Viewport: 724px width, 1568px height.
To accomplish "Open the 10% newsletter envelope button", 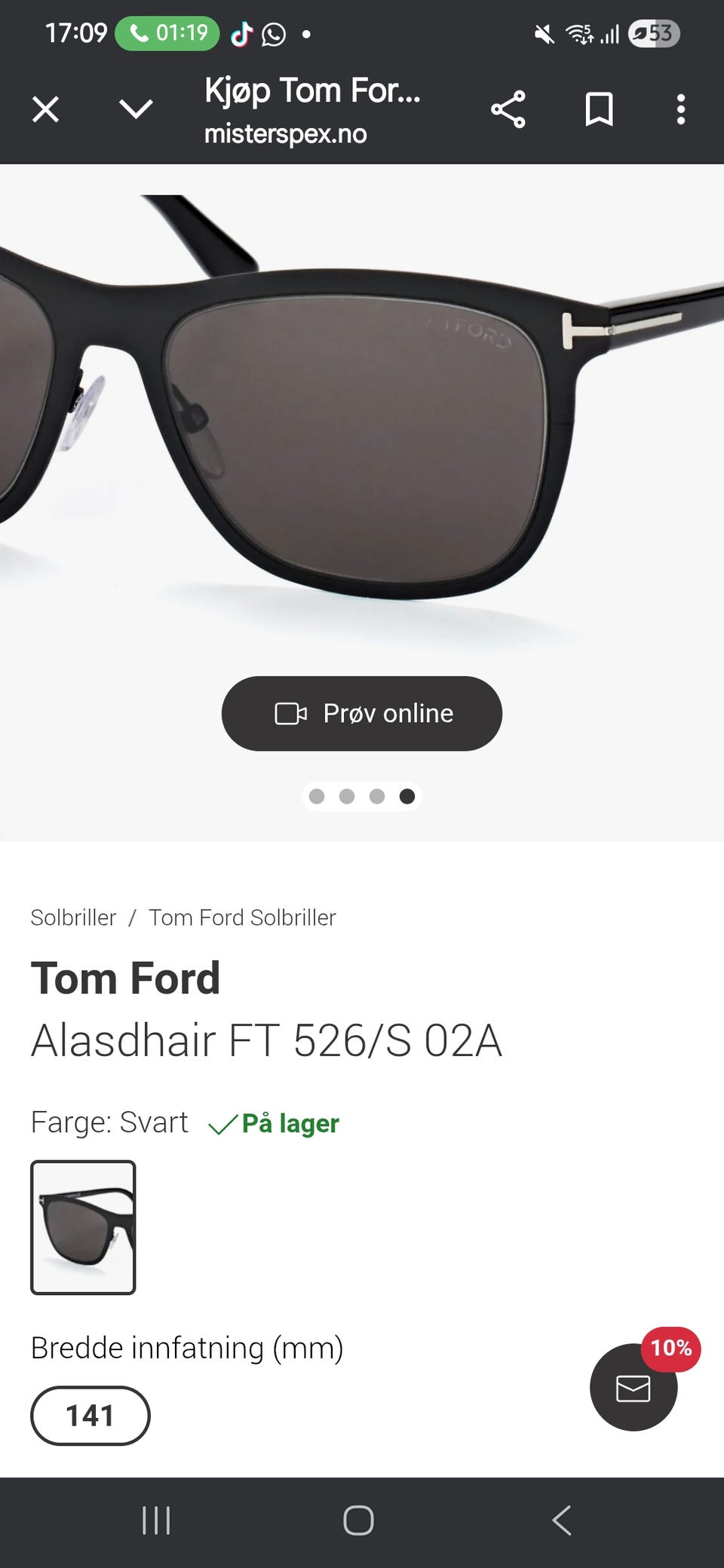I will (633, 1387).
